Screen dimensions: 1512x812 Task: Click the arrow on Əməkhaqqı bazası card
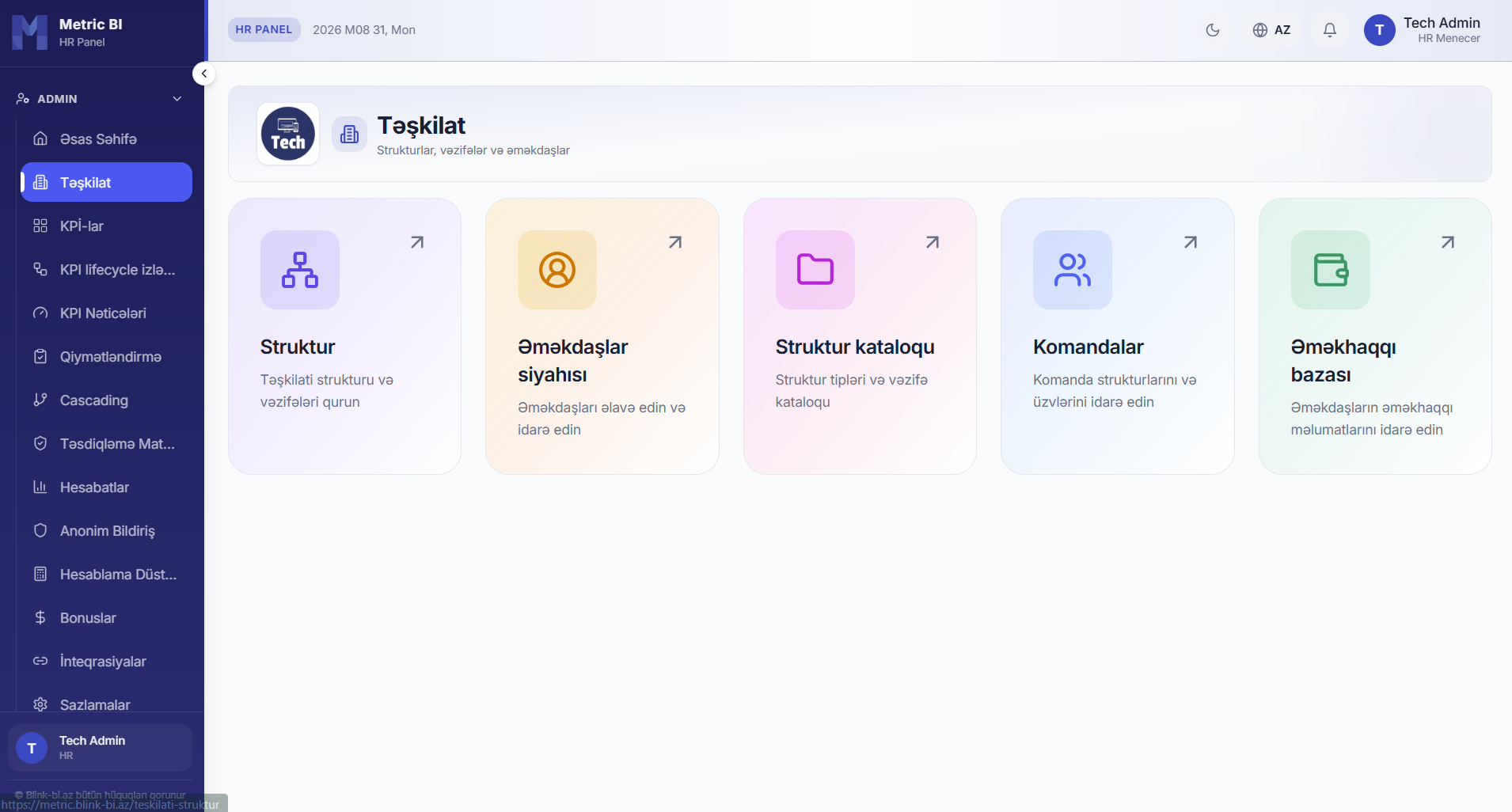coord(1448,242)
